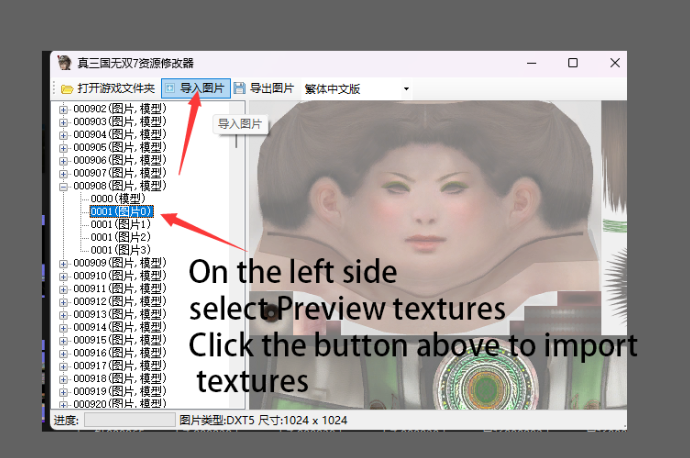690x458 pixels.
Task: Select row 000917(图片,模型)
Action: coord(120,366)
